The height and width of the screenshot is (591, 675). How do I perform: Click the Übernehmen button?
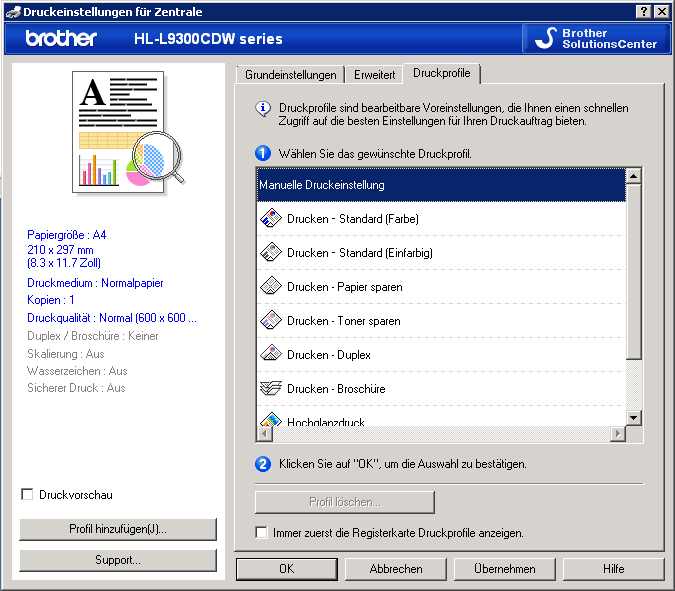(x=505, y=569)
